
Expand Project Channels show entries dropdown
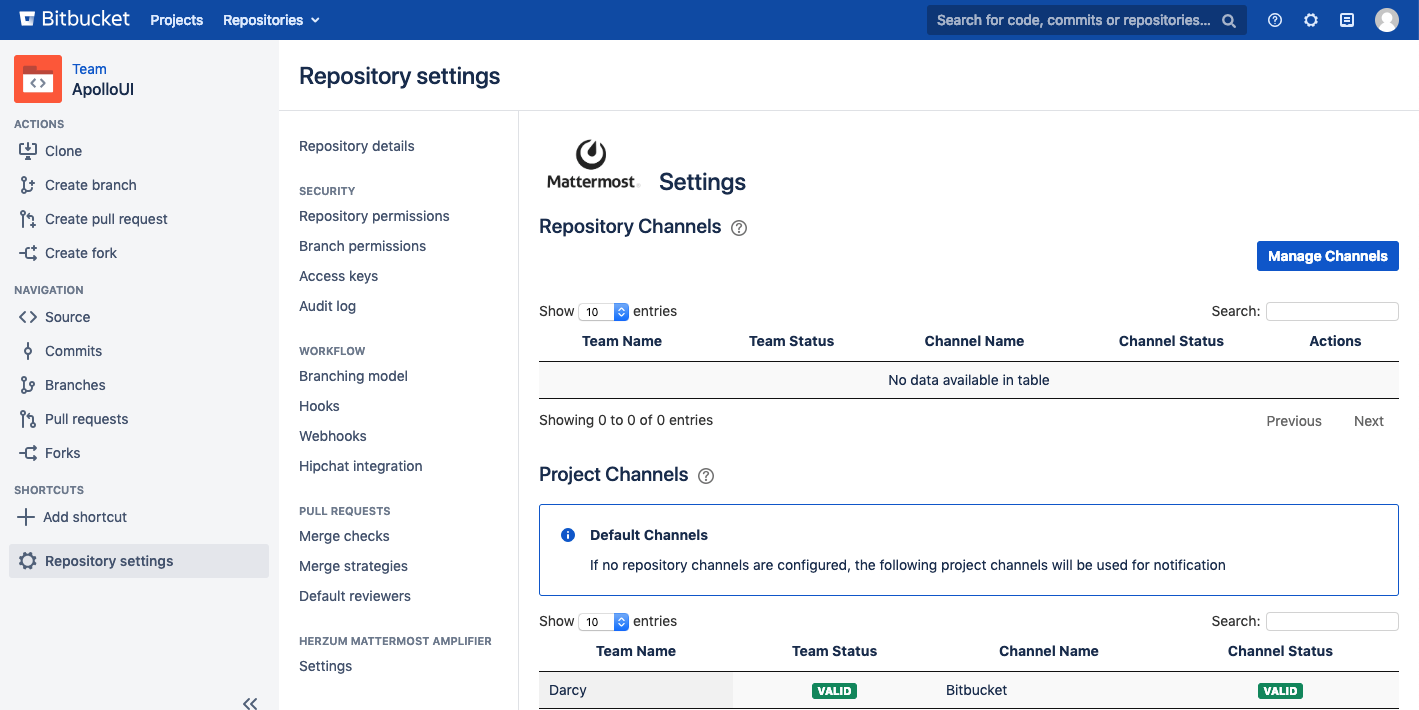tap(604, 622)
